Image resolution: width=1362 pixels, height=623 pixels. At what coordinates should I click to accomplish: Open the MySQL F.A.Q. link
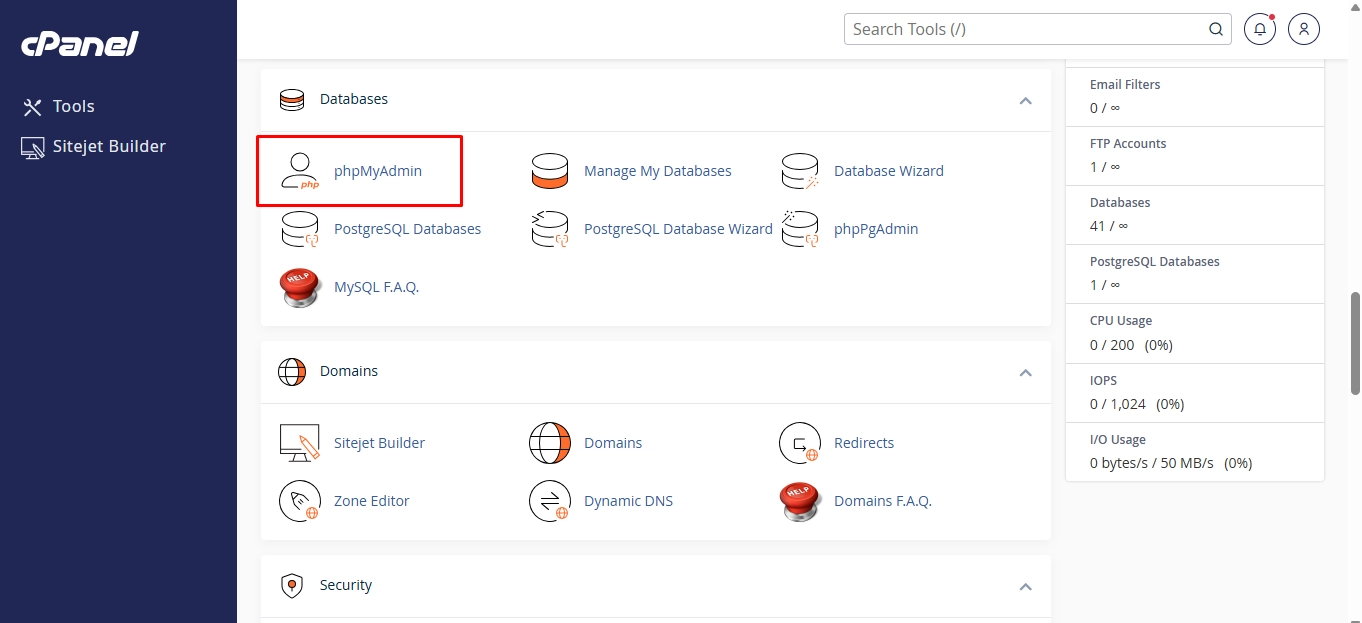coord(376,287)
